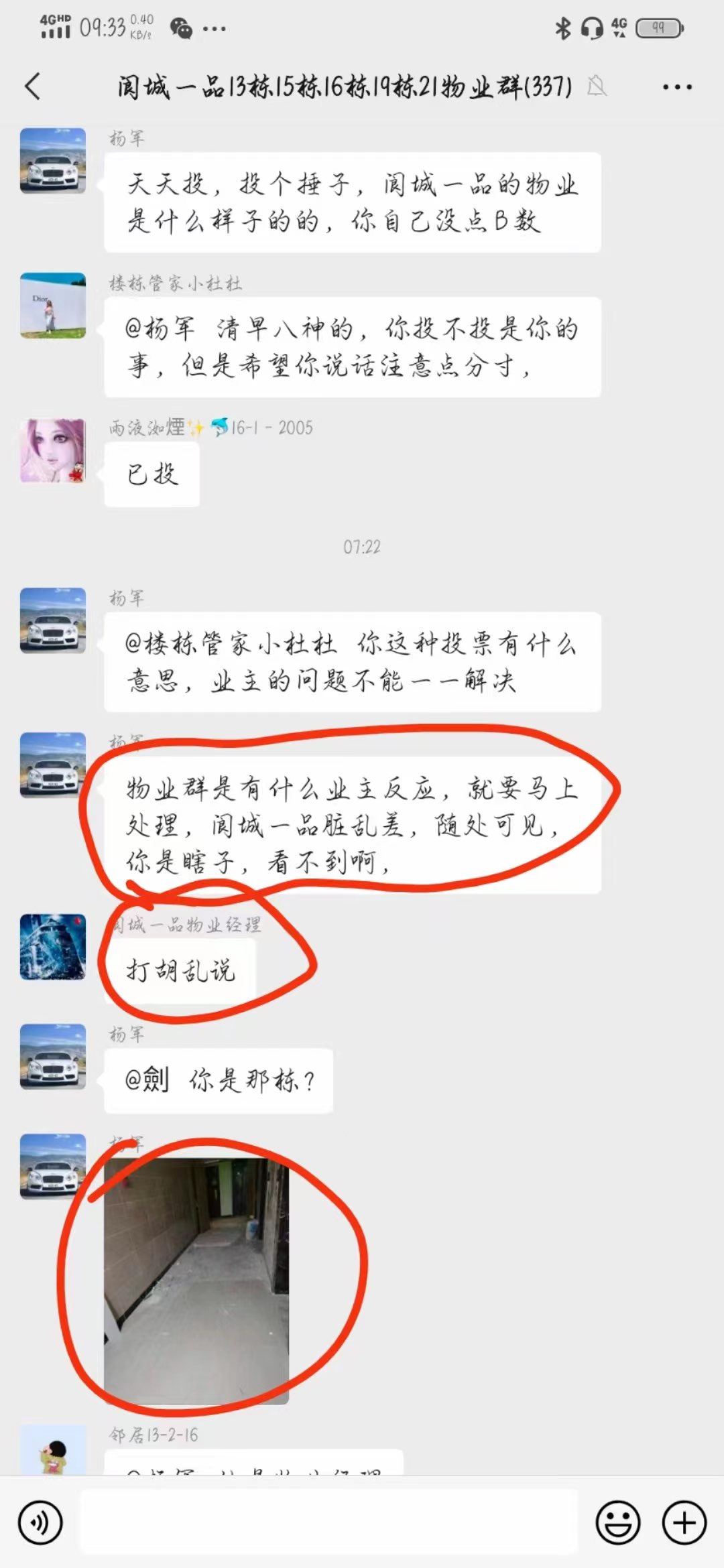This screenshot has width=724, height=1568.
Task: Tap 阅城一品物业经理's blue ship avatar
Action: 53,946
